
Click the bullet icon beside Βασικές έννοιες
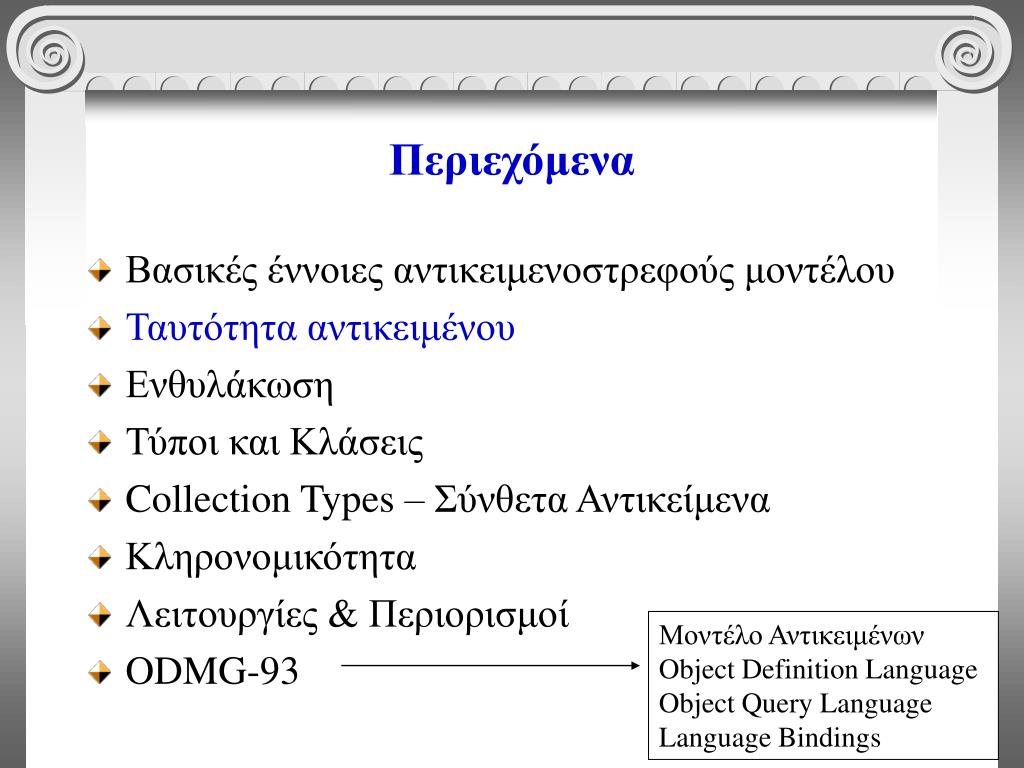pyautogui.click(x=100, y=271)
